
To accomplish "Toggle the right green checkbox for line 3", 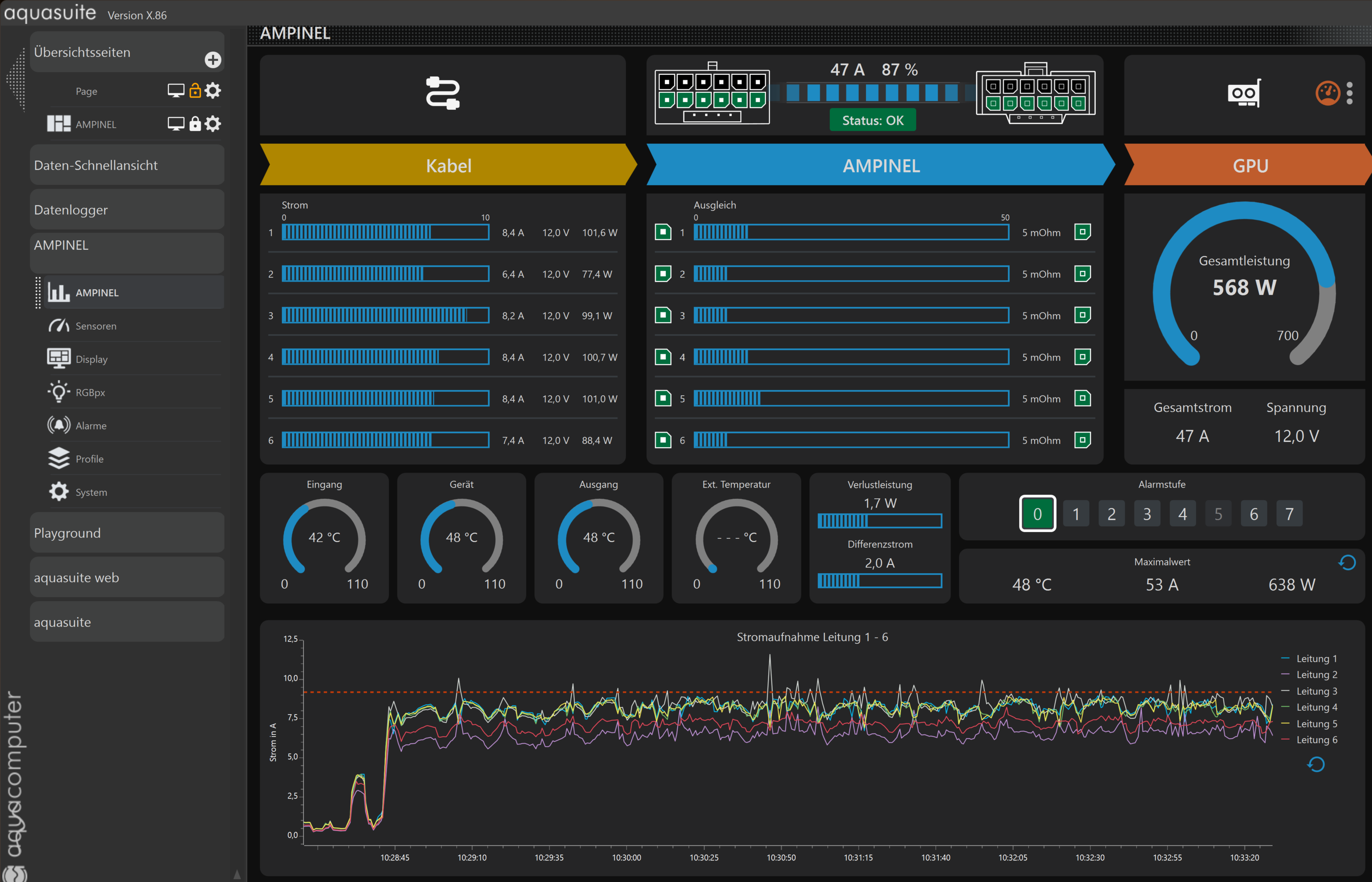I will tap(1082, 315).
